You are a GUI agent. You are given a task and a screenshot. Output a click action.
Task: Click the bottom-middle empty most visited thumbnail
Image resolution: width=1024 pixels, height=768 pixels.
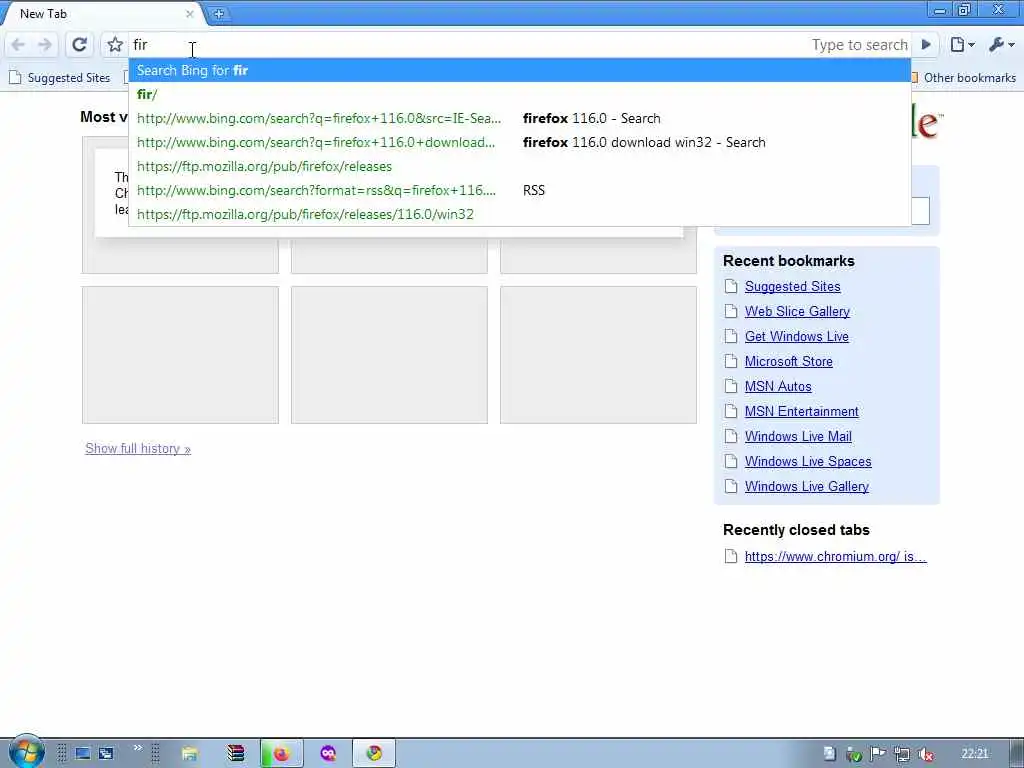[389, 355]
